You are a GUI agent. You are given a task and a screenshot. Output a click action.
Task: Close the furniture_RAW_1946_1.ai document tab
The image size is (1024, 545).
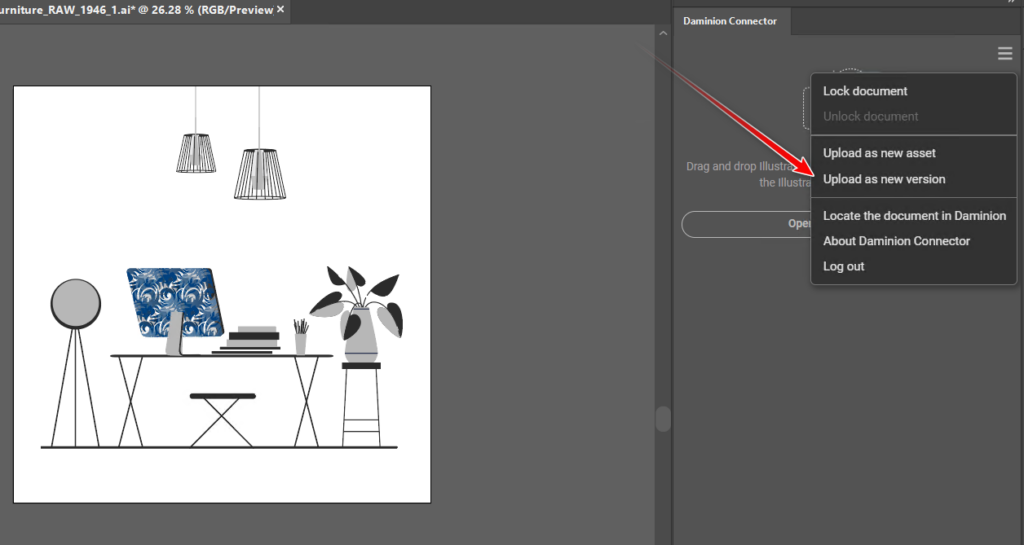pos(281,9)
